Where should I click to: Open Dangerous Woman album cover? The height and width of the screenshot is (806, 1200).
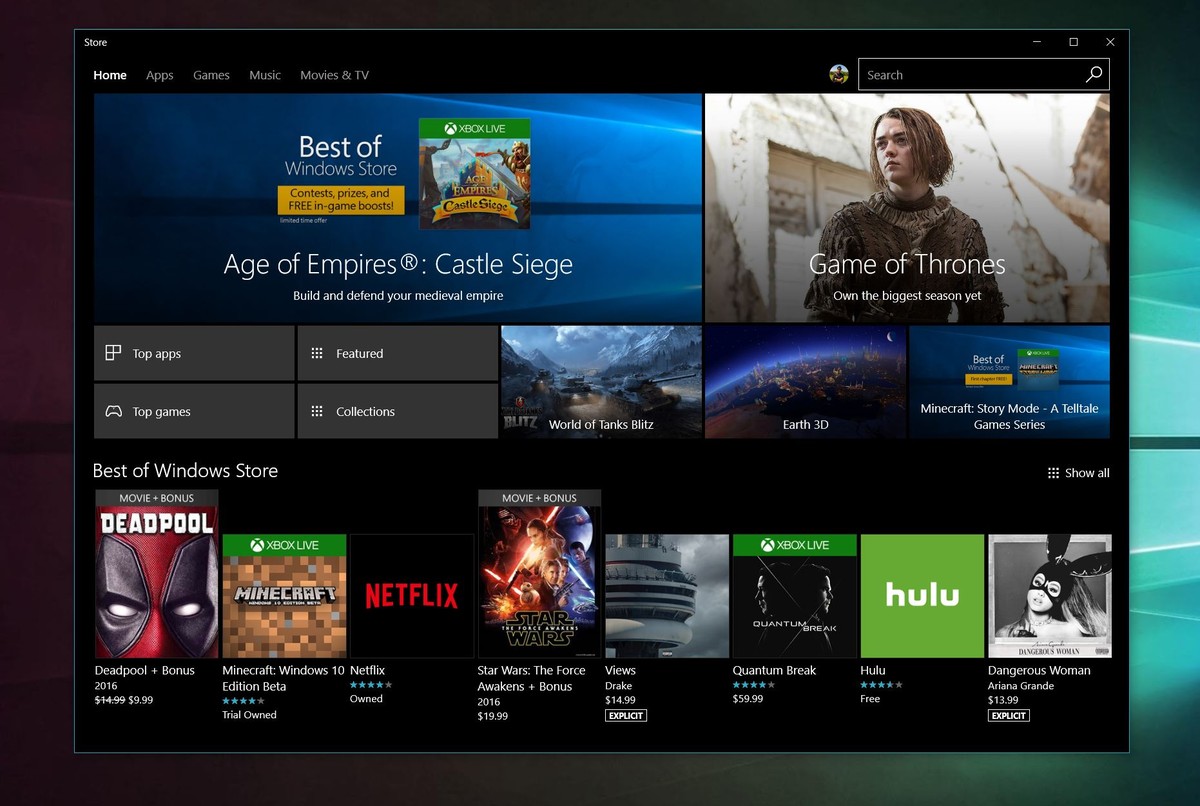(x=1050, y=596)
